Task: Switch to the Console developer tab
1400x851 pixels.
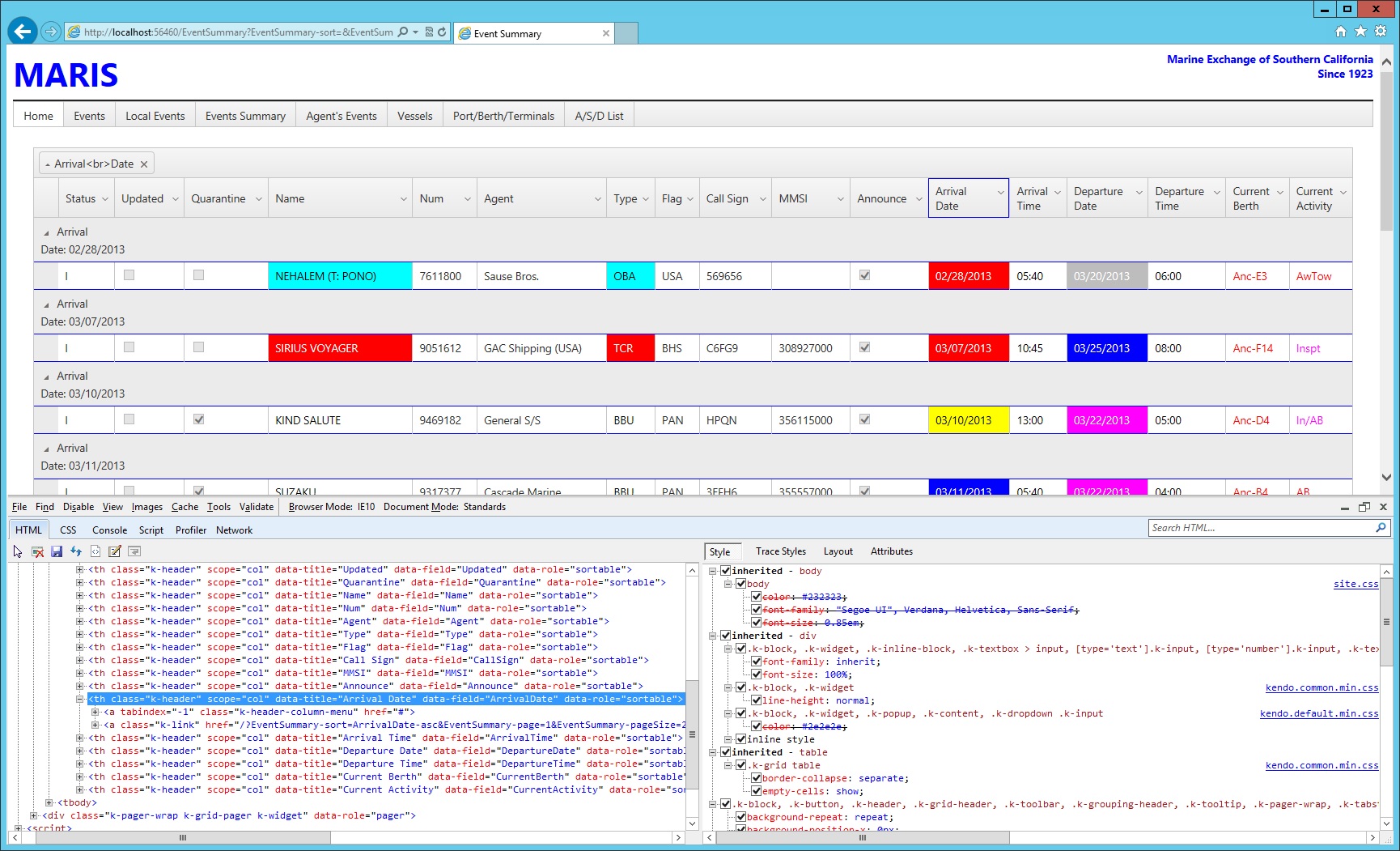Action: click(109, 530)
